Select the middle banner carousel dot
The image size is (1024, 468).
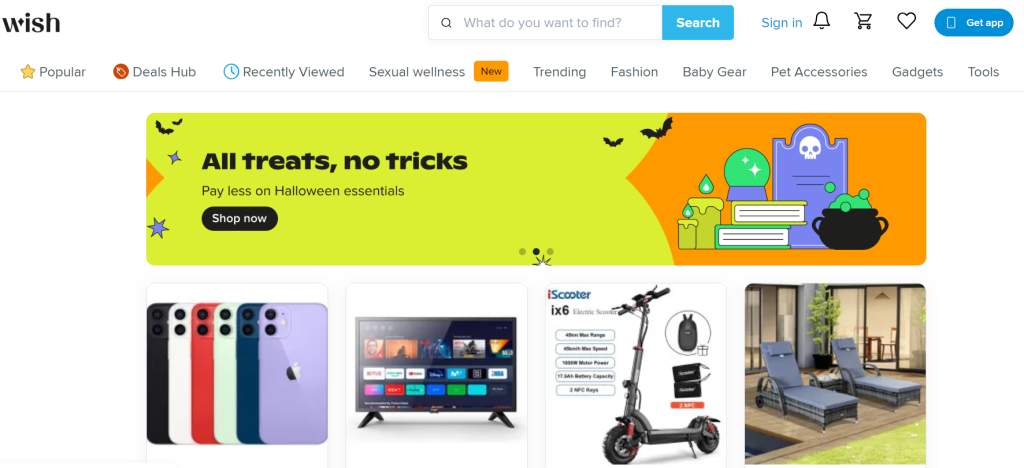click(536, 251)
